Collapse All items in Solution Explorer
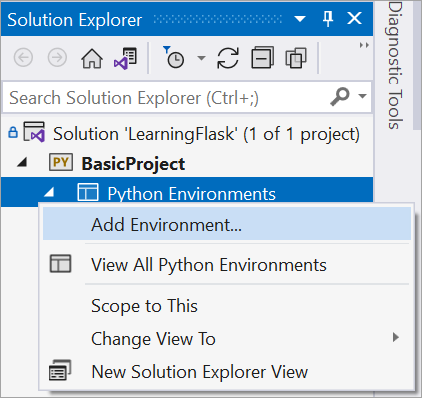 tap(263, 58)
